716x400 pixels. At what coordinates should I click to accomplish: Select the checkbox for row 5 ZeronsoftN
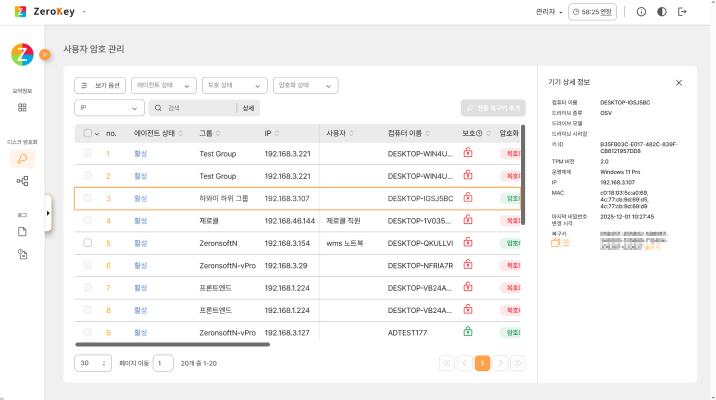(88, 243)
